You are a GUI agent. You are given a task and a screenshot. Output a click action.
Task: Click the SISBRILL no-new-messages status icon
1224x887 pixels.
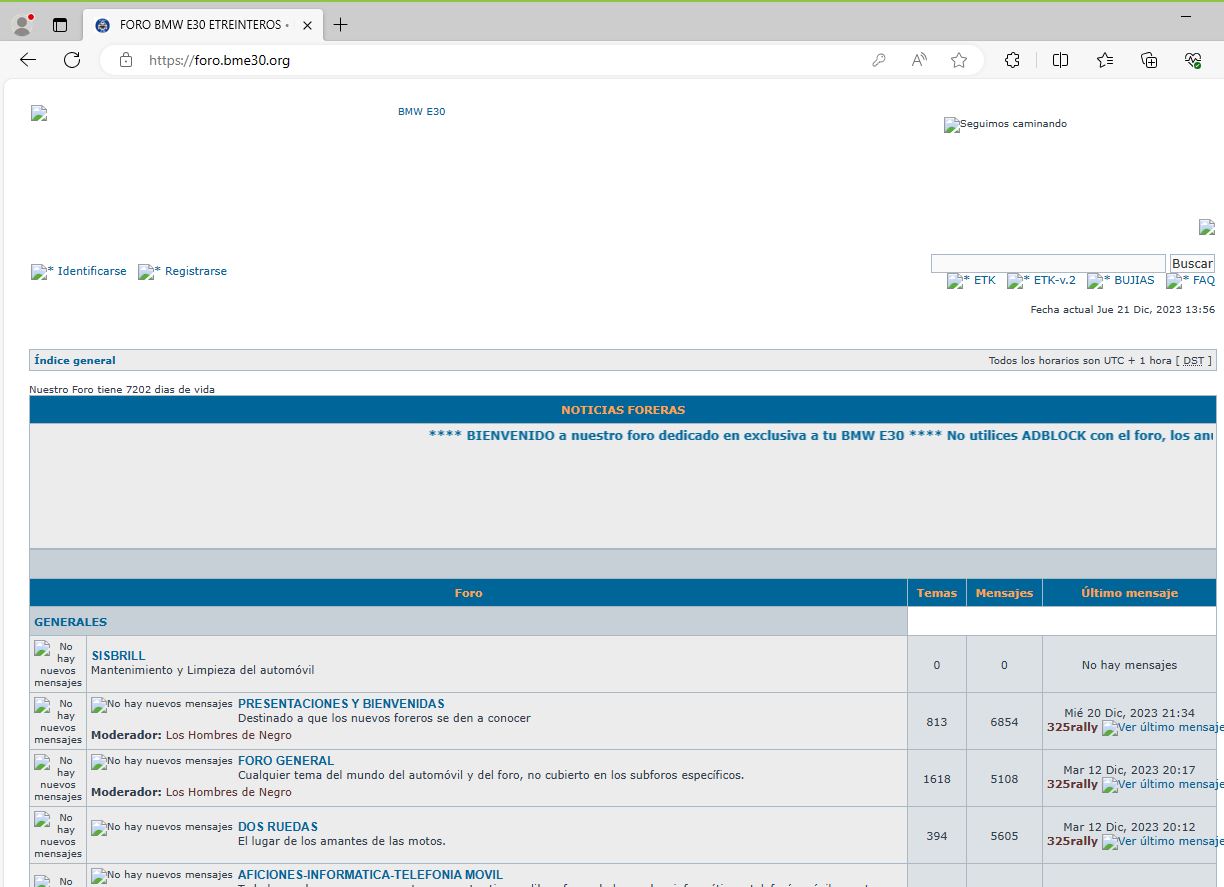point(58,664)
